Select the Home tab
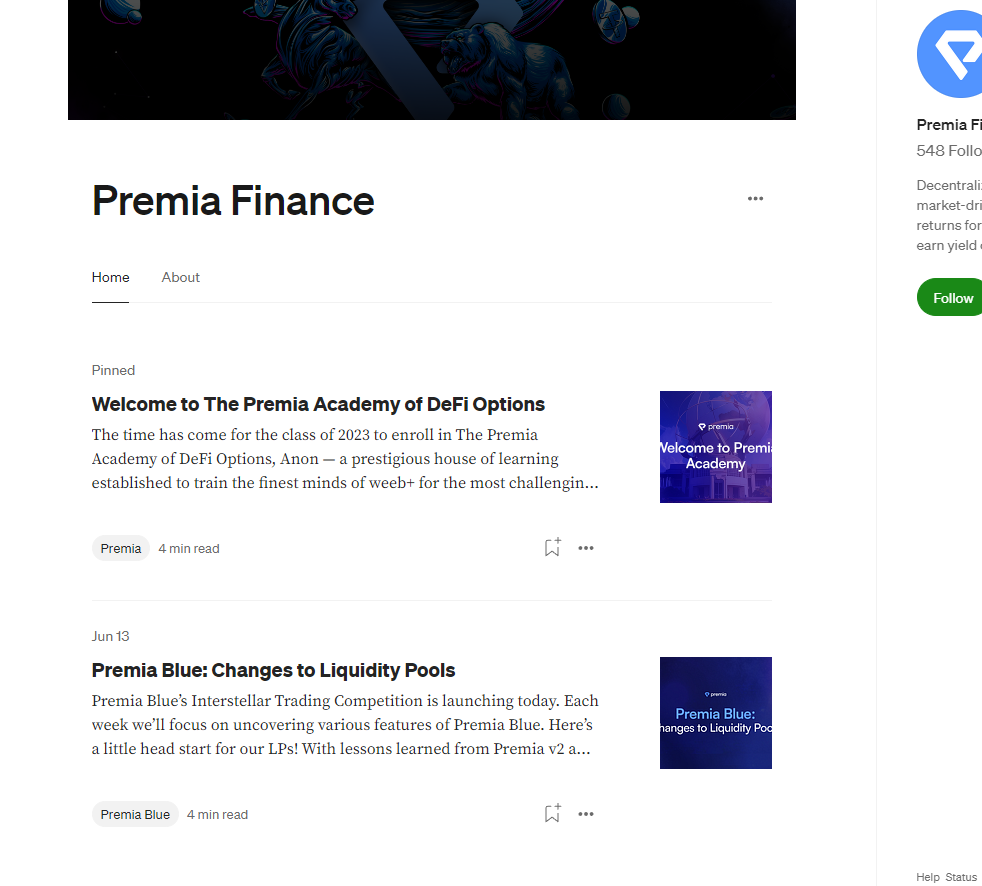 pyautogui.click(x=111, y=277)
